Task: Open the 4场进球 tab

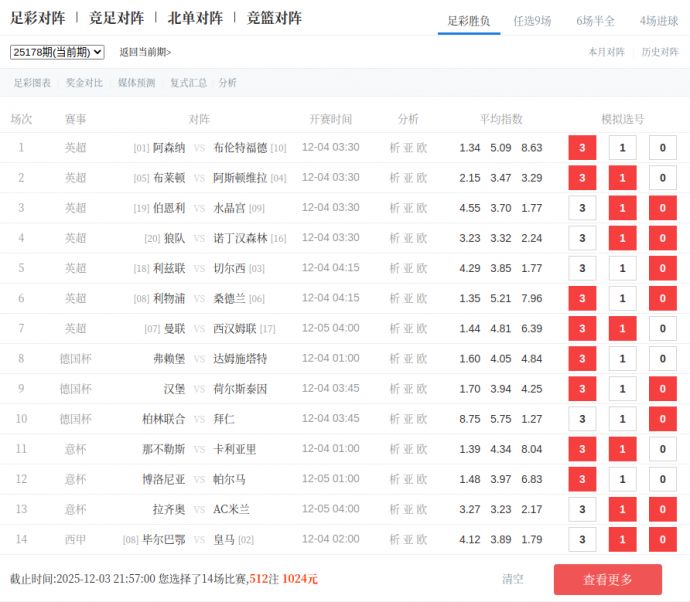Action: [x=659, y=20]
